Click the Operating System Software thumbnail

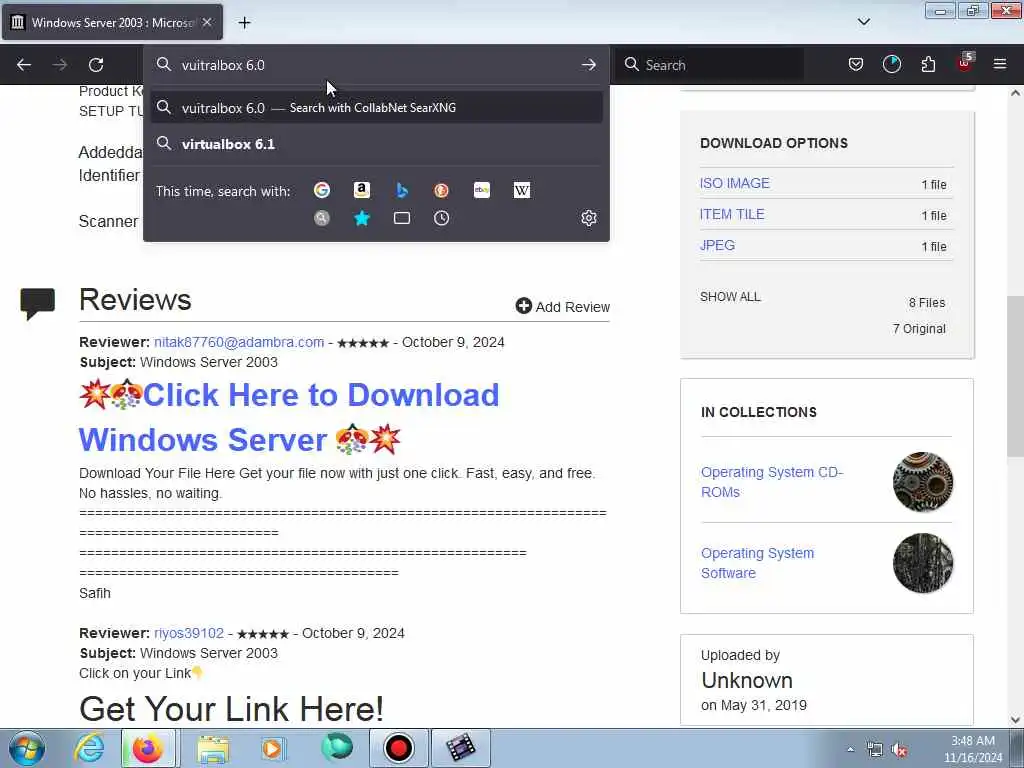pos(922,563)
